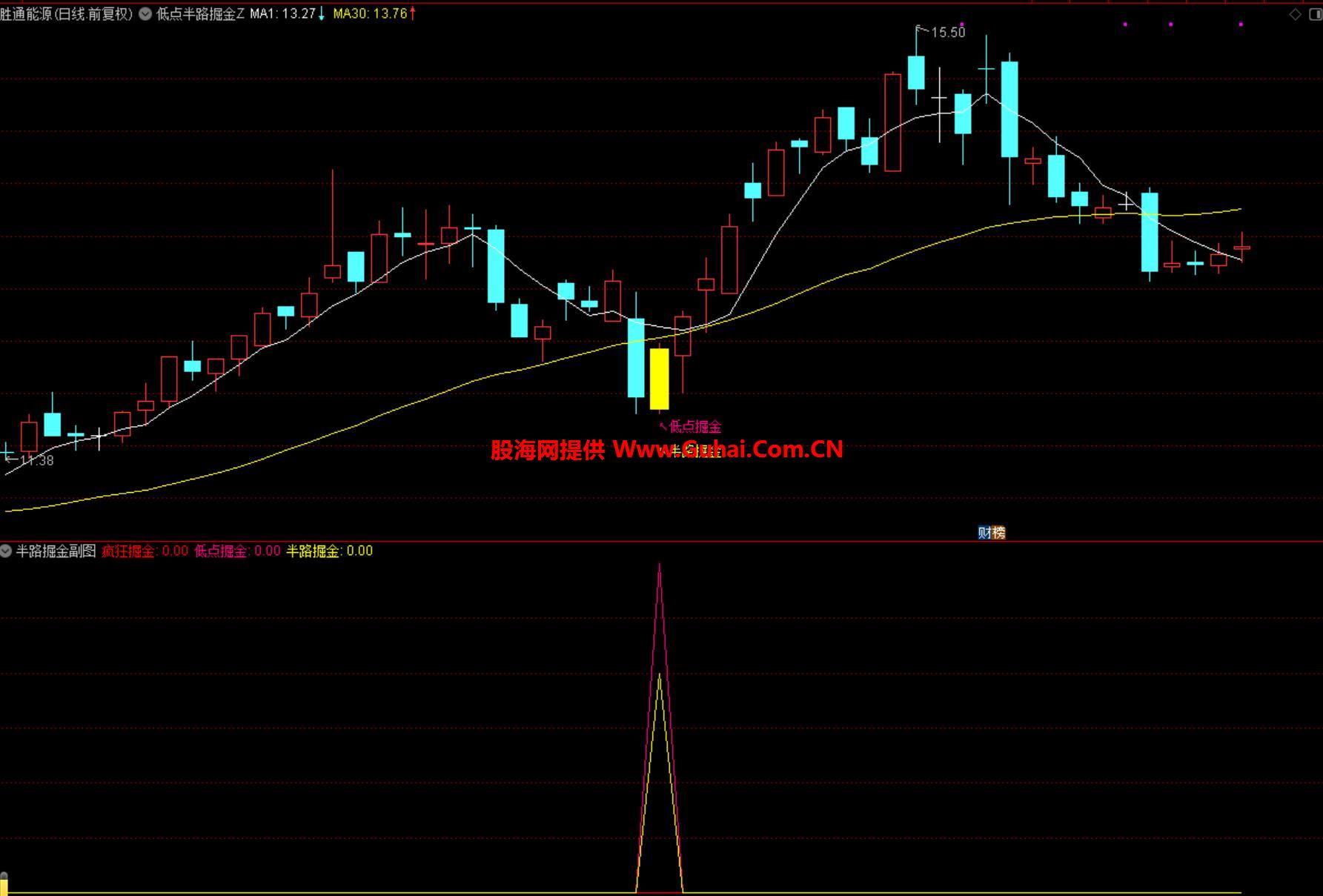The width and height of the screenshot is (1323, 896).
Task: Click the magenta 低点掘金: 0.00 value in sub-chart header
Action: [237, 551]
